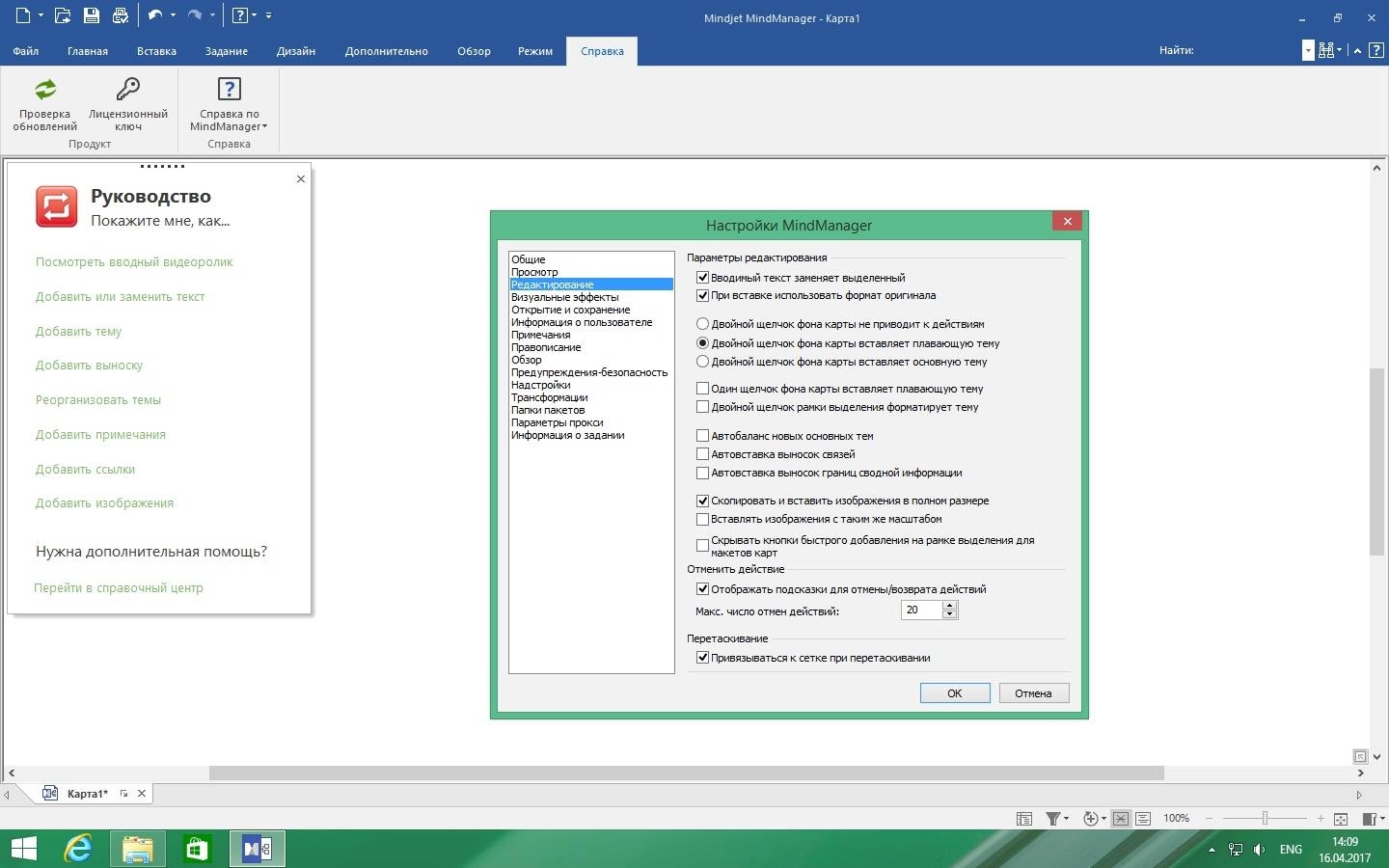The image size is (1389, 868).
Task: Uncheck При вставке использовать формат оригинала
Action: pos(702,296)
